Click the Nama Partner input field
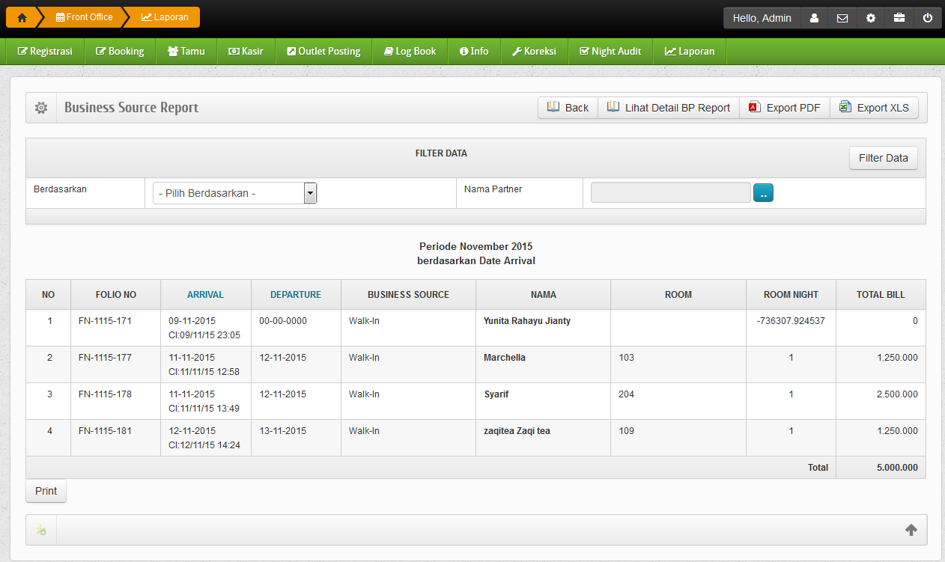Image resolution: width=945 pixels, height=562 pixels. click(x=670, y=193)
